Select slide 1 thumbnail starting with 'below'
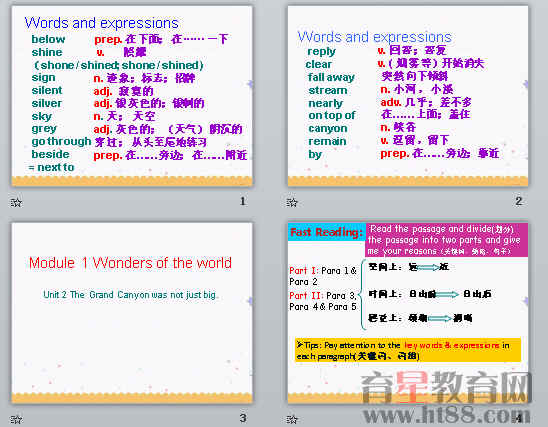548x427 pixels. (132, 96)
